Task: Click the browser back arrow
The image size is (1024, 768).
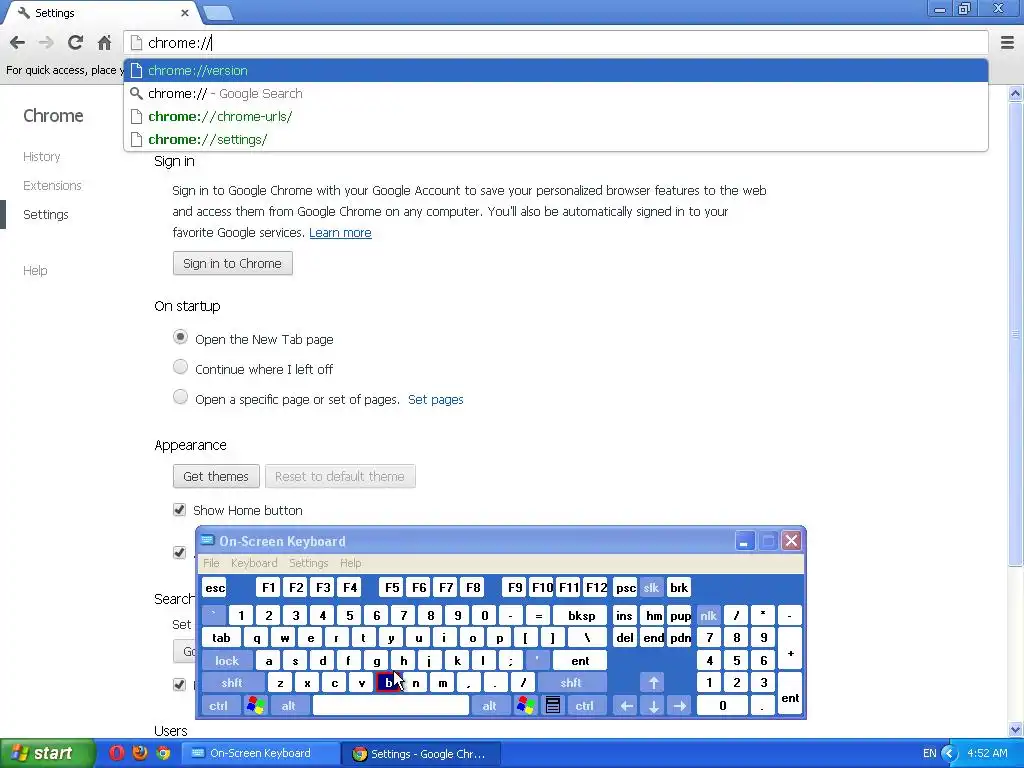Action: pos(18,43)
